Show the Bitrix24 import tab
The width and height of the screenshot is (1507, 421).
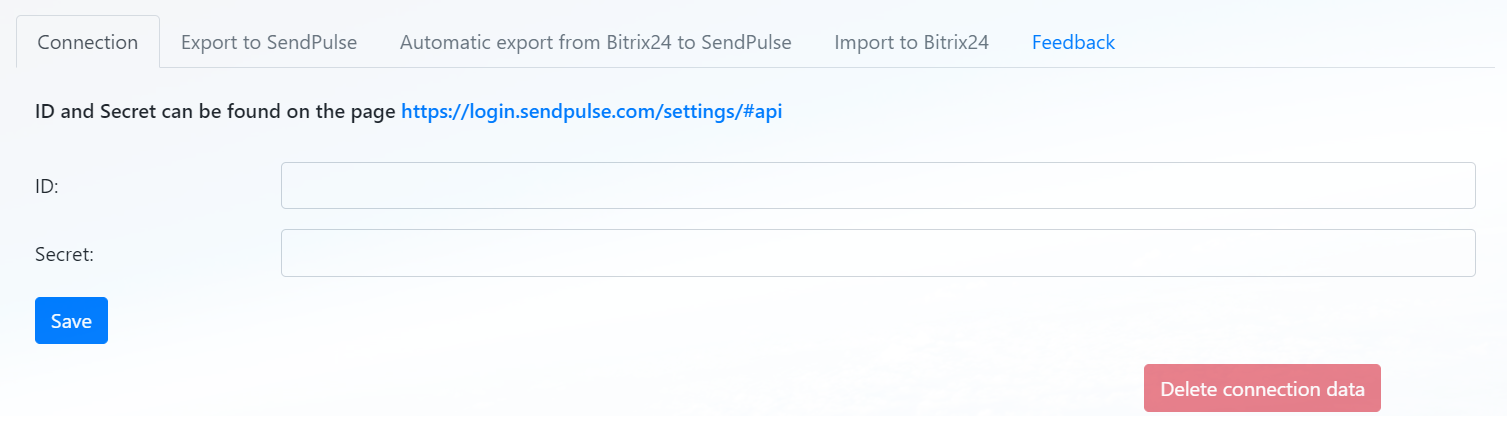911,42
